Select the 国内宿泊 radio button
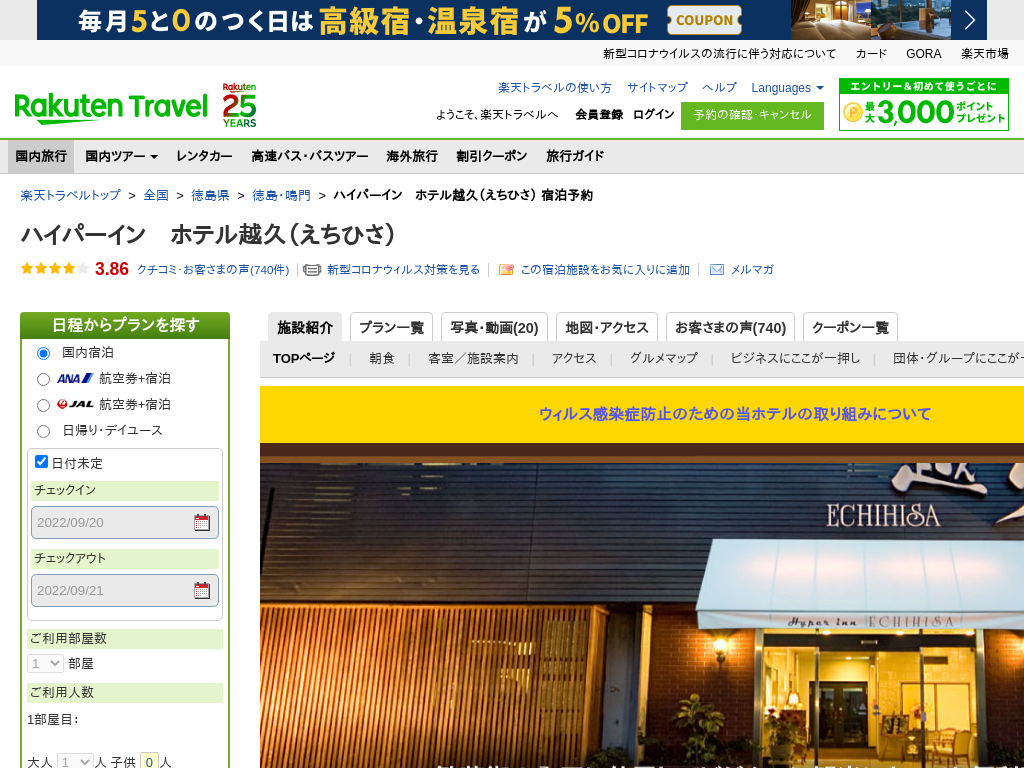Image resolution: width=1024 pixels, height=768 pixels. click(43, 353)
